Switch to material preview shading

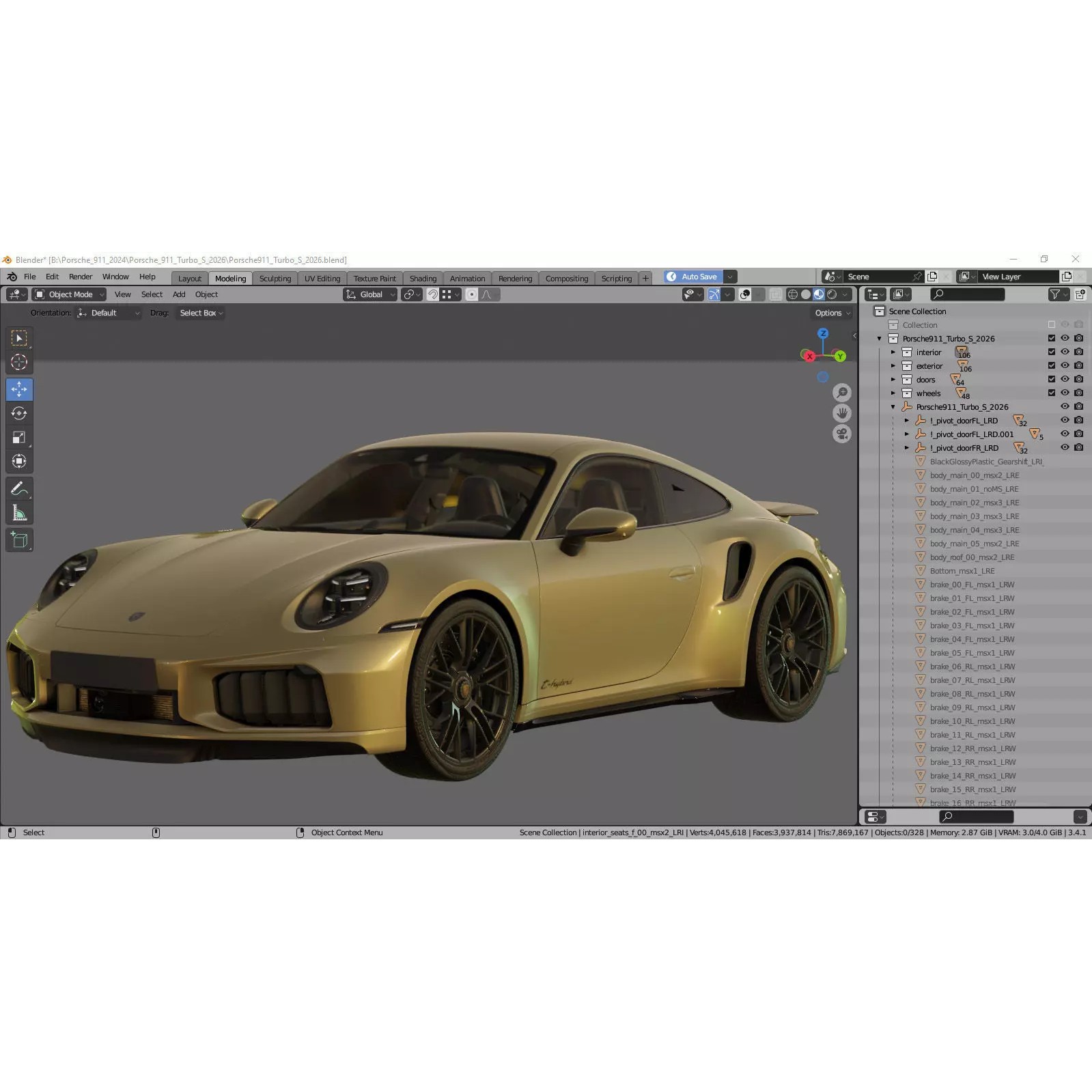pyautogui.click(x=819, y=294)
